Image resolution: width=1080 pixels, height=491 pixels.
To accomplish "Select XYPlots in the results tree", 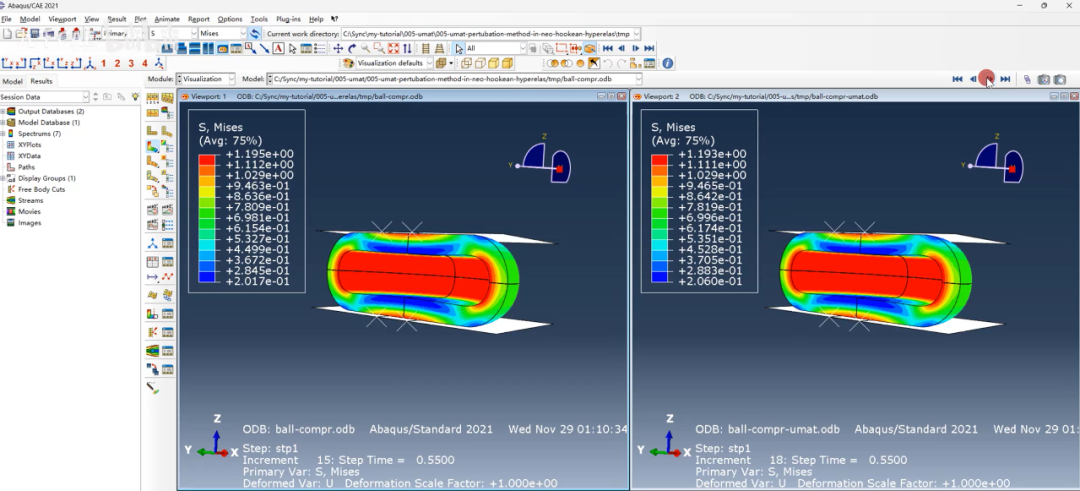I will 30,144.
